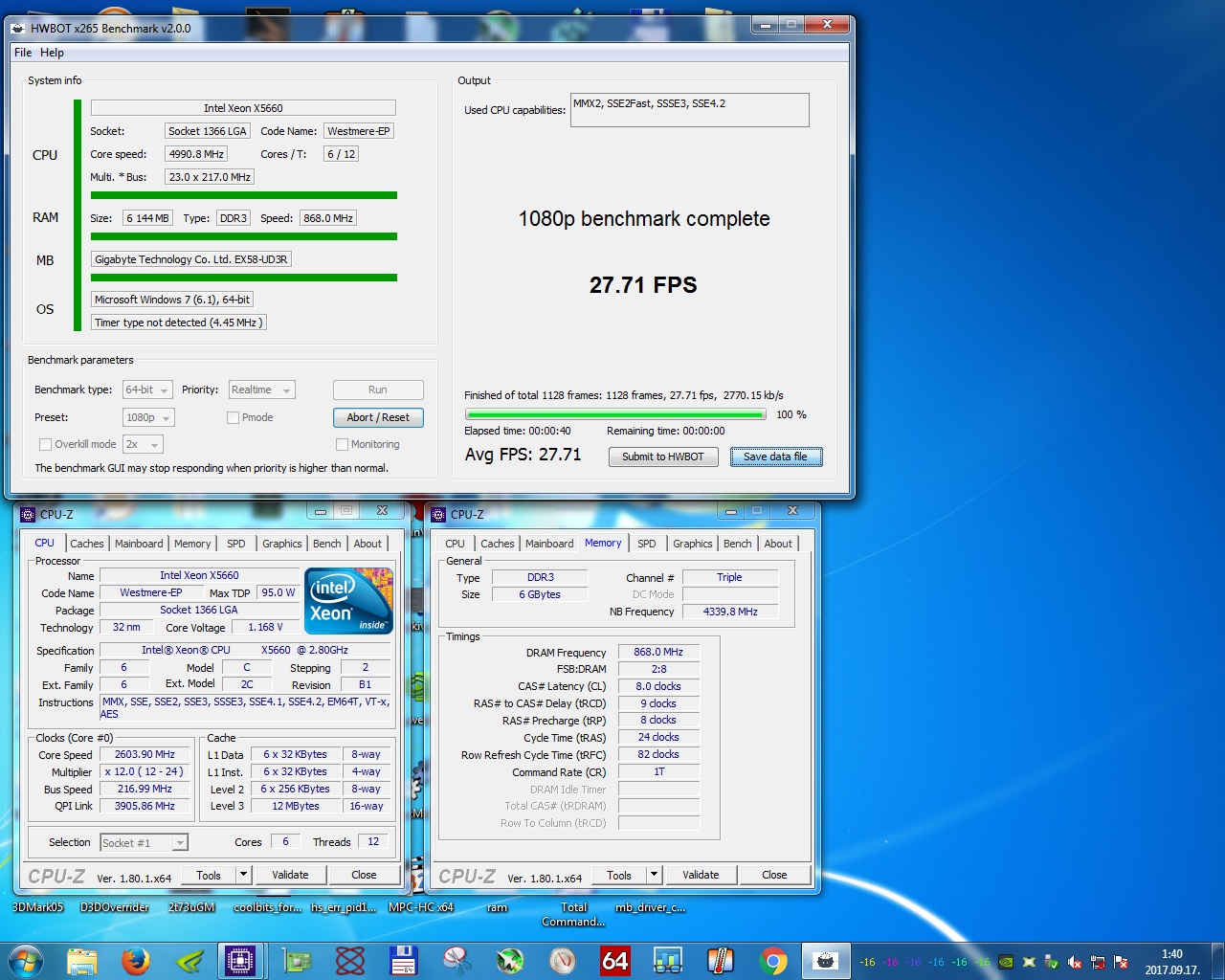This screenshot has width=1225, height=980.
Task: Open the Benchmark type 64-bit dropdown
Action: tap(147, 390)
